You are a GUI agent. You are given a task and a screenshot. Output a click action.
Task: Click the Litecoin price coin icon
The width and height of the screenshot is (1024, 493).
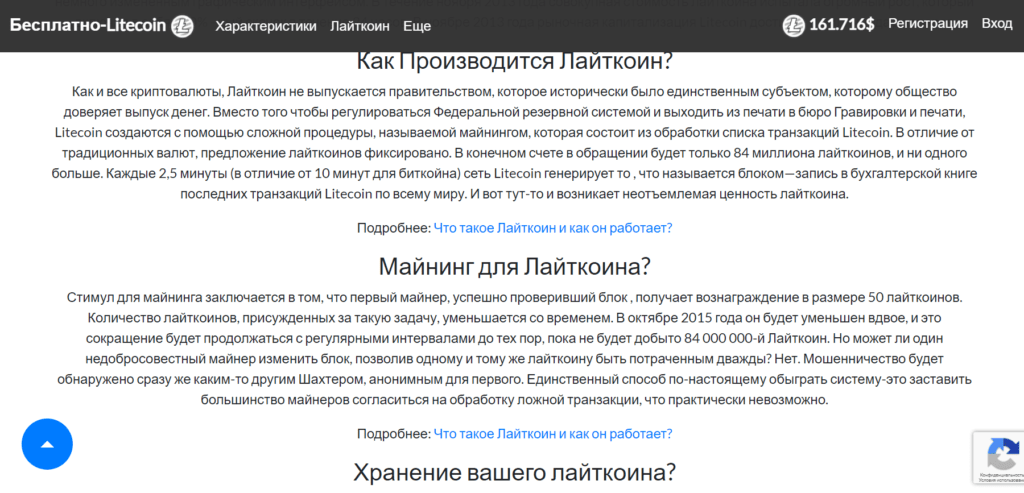[x=793, y=25]
